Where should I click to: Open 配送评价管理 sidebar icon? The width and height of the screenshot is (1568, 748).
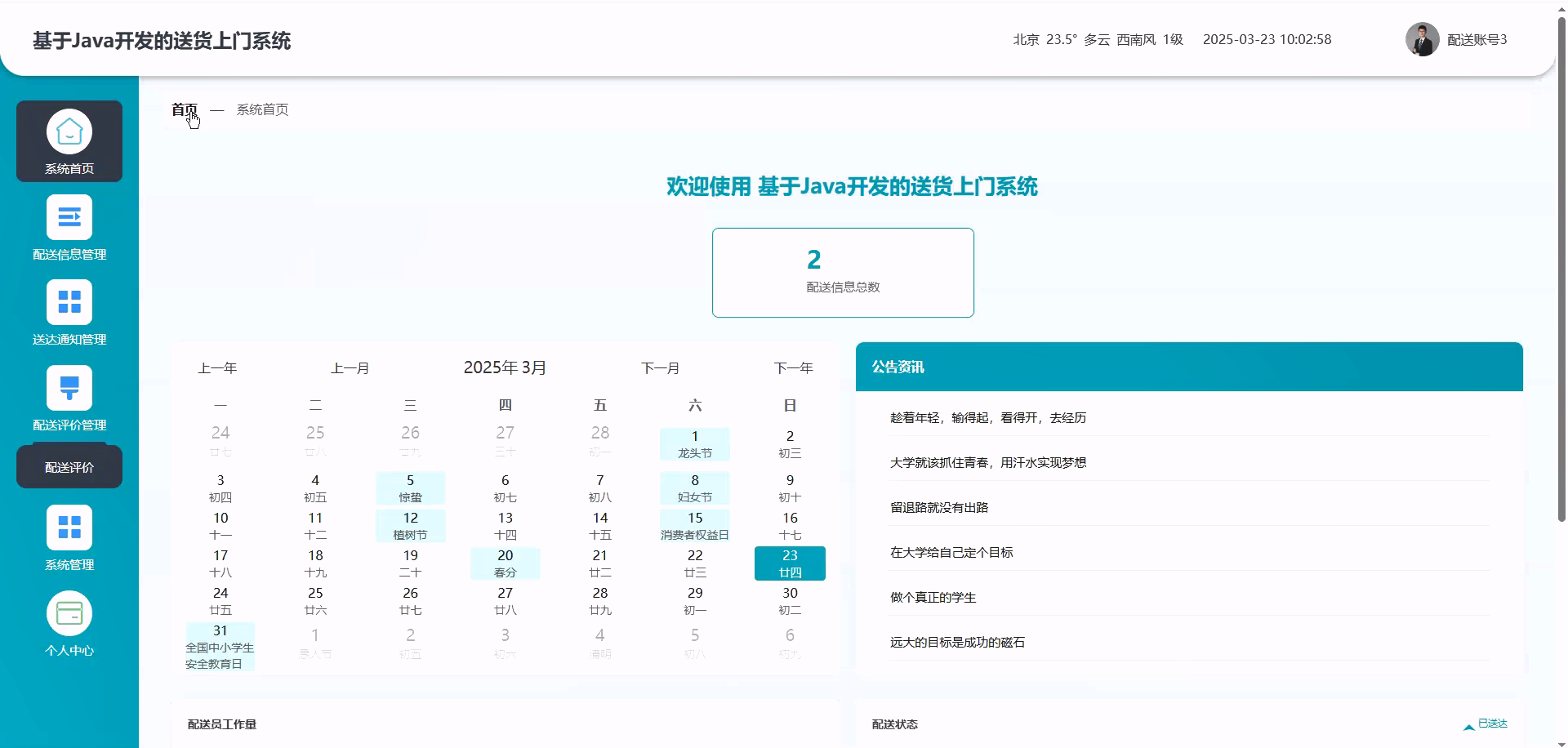[x=69, y=388]
